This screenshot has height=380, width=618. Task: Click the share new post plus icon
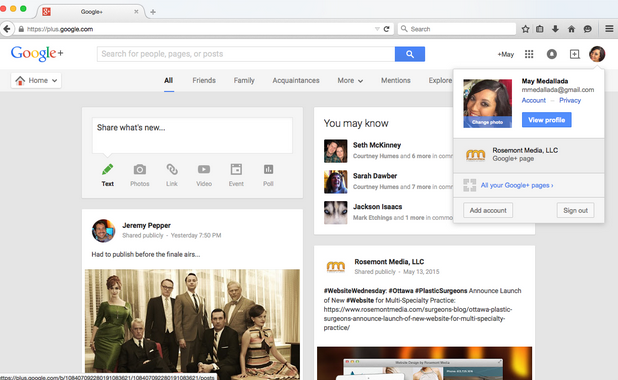[575, 54]
